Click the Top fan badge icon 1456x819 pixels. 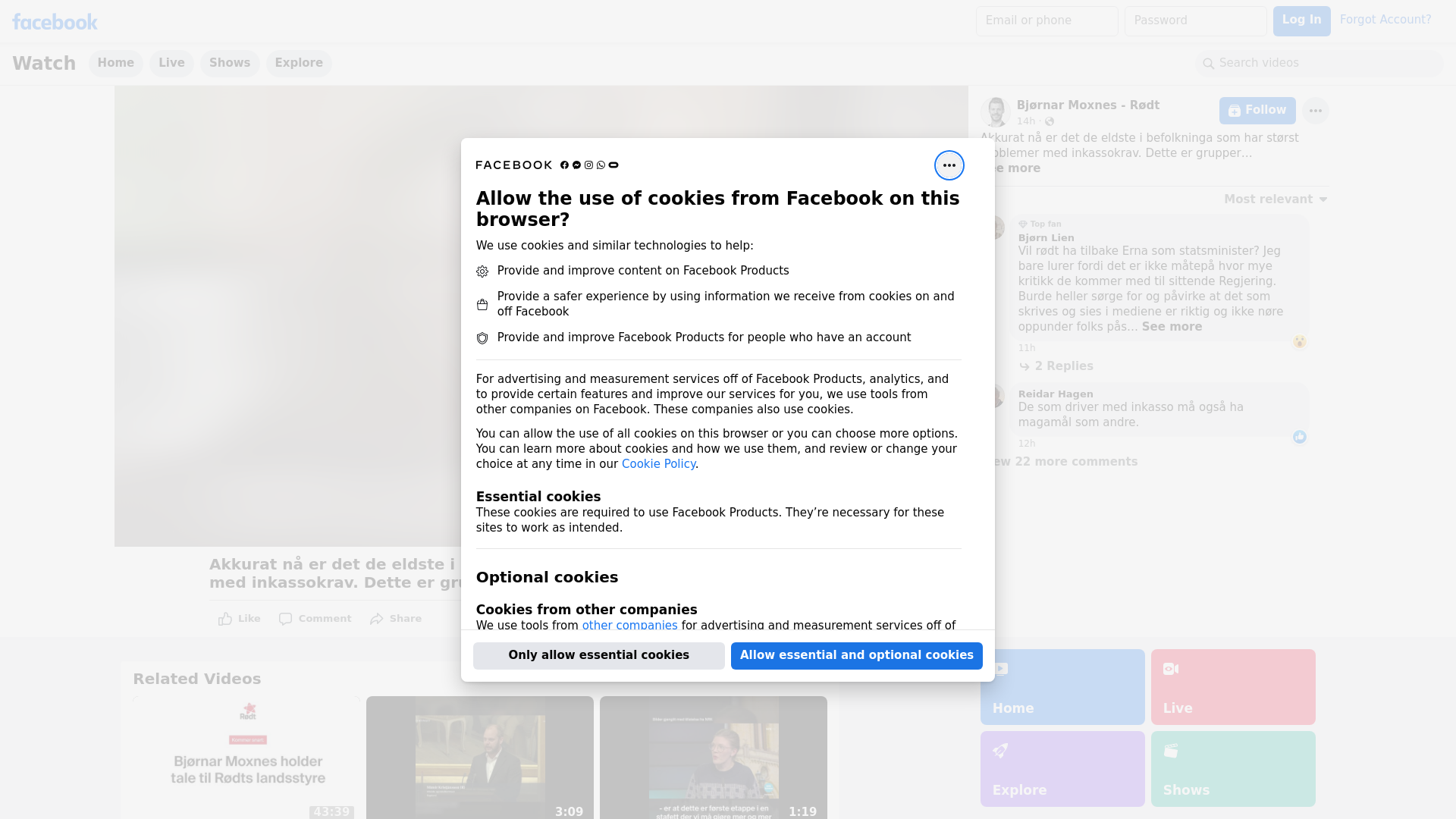pyautogui.click(x=1022, y=224)
